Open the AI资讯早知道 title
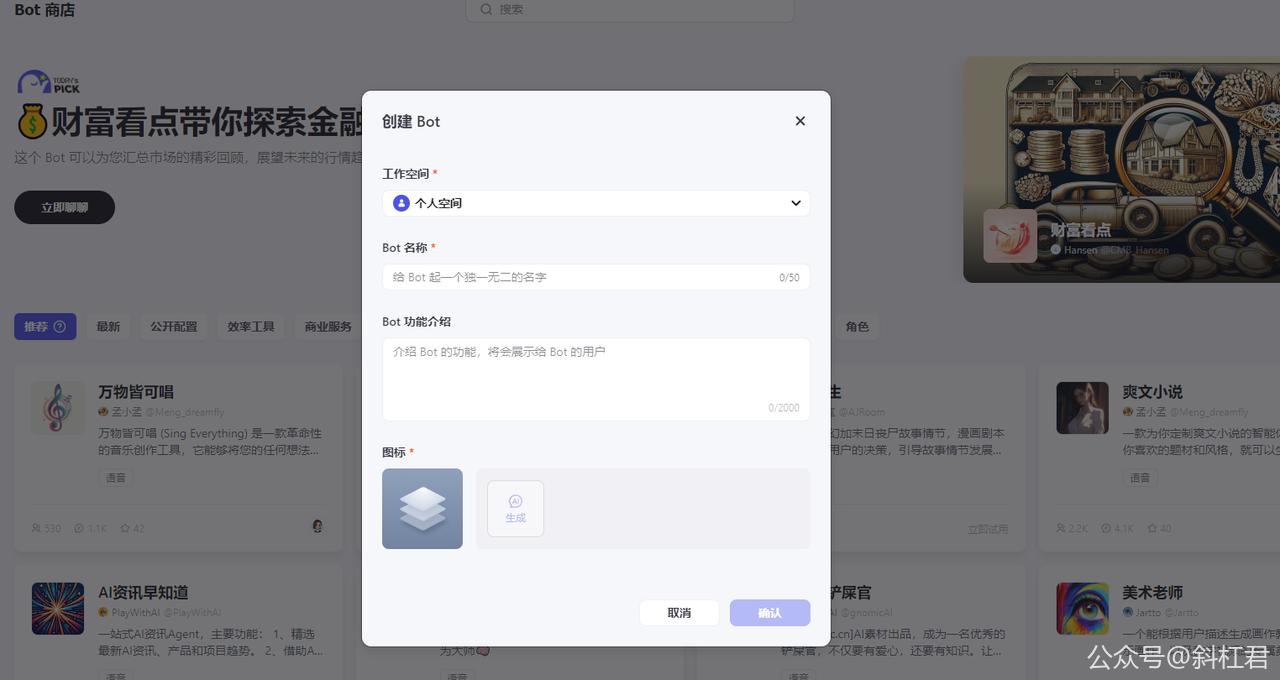Viewport: 1280px width, 680px height. click(143, 592)
